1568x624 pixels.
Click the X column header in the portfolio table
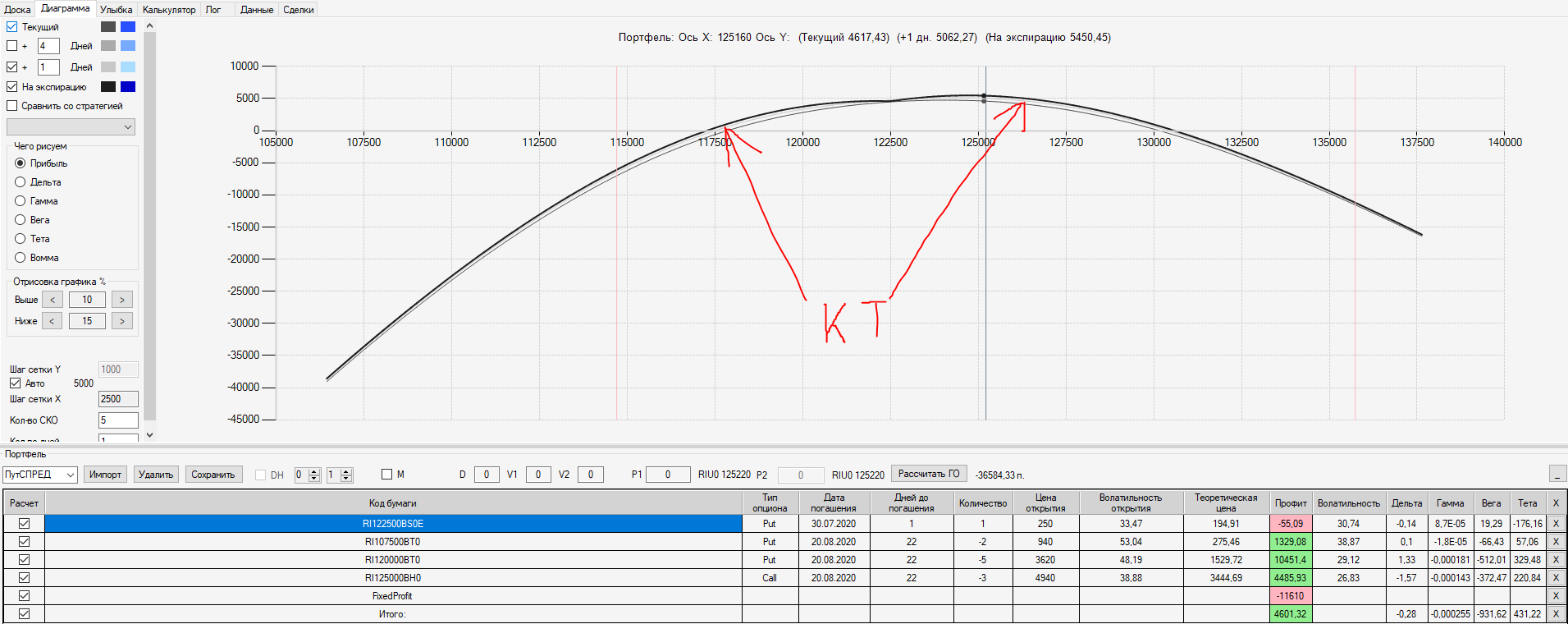[x=1556, y=503]
